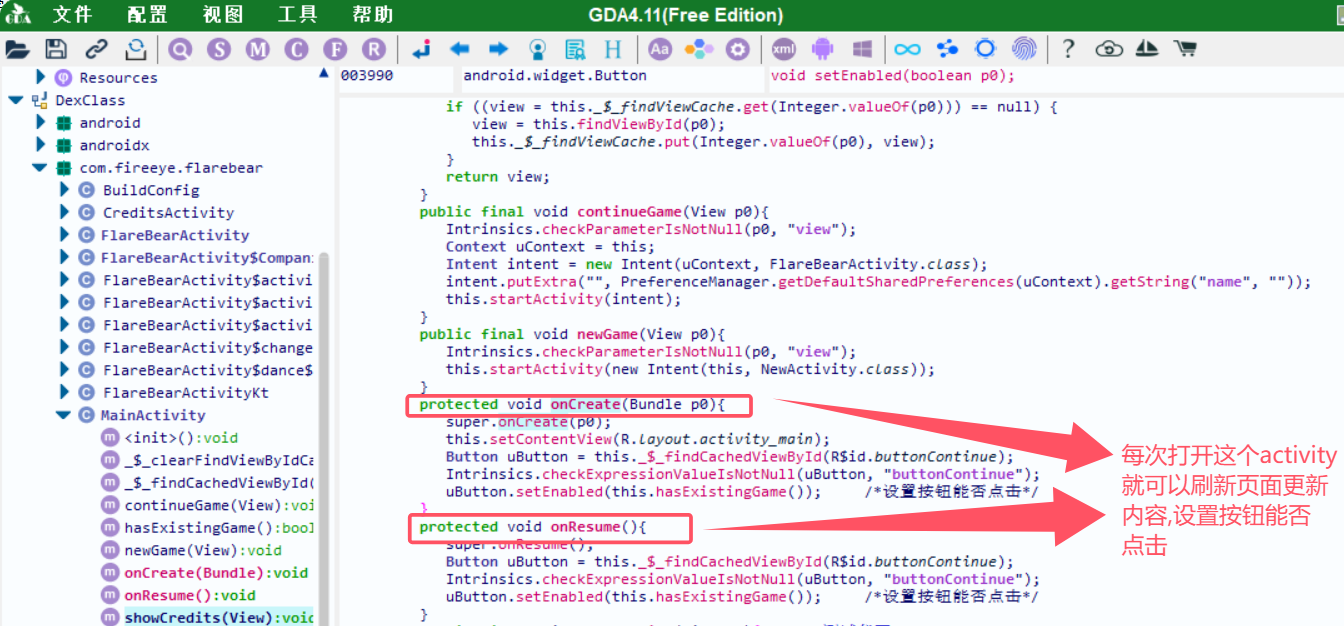Open the 视图 menu
Viewport: 1344px width, 626px height.
(223, 15)
